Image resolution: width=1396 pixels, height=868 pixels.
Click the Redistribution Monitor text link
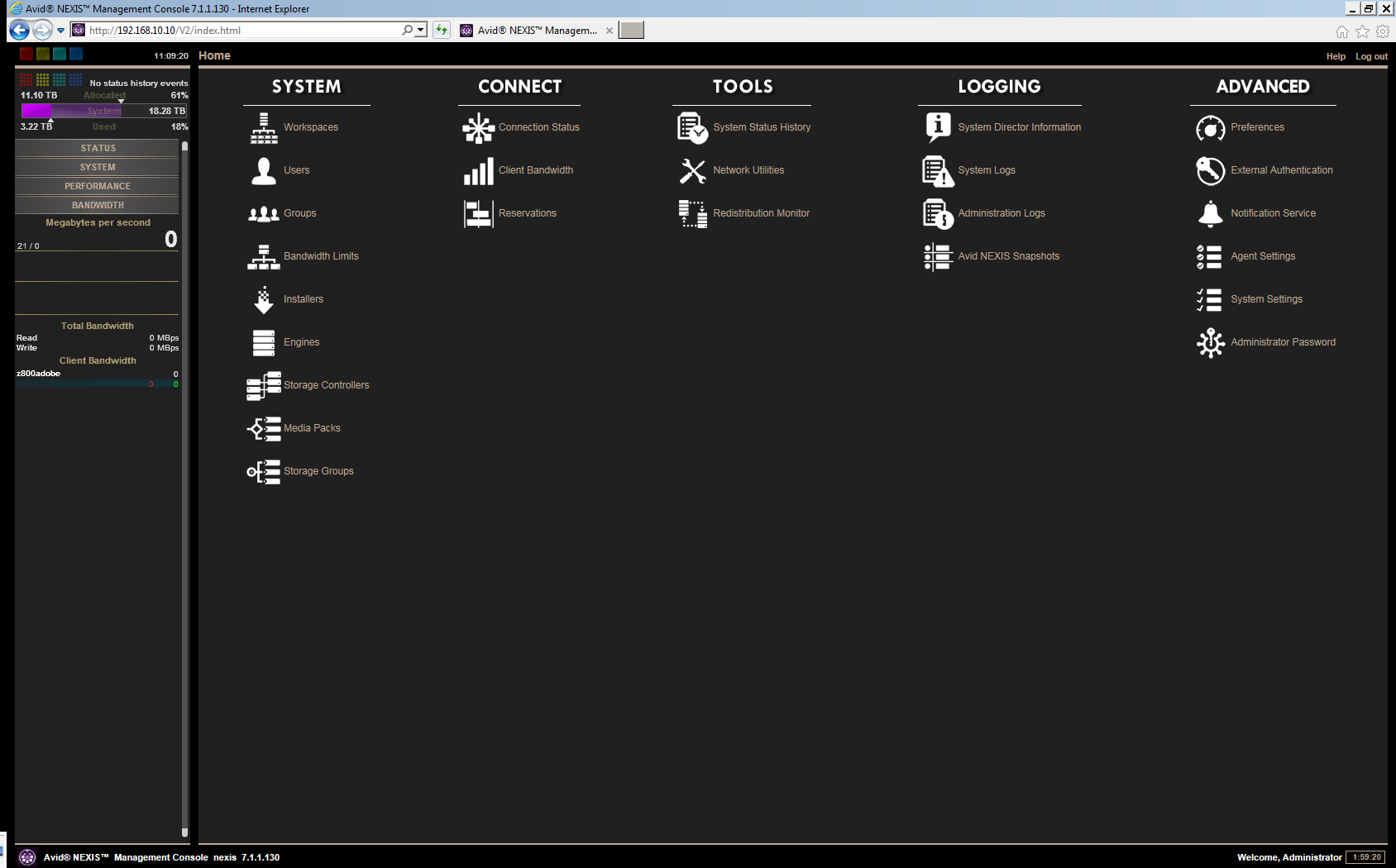762,213
